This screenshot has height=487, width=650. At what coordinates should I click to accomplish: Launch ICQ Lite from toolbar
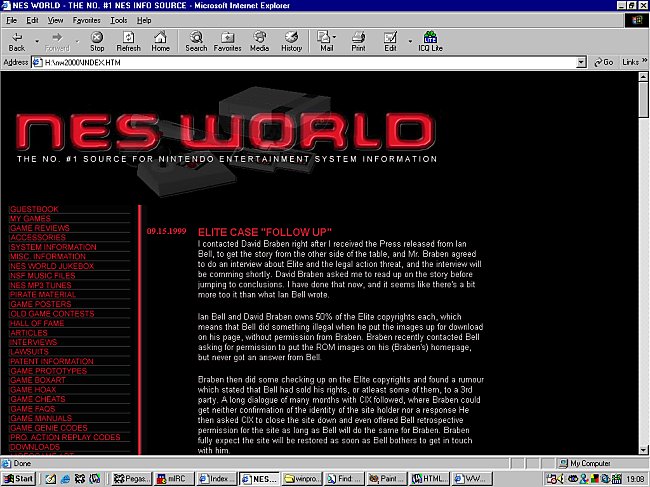[430, 41]
